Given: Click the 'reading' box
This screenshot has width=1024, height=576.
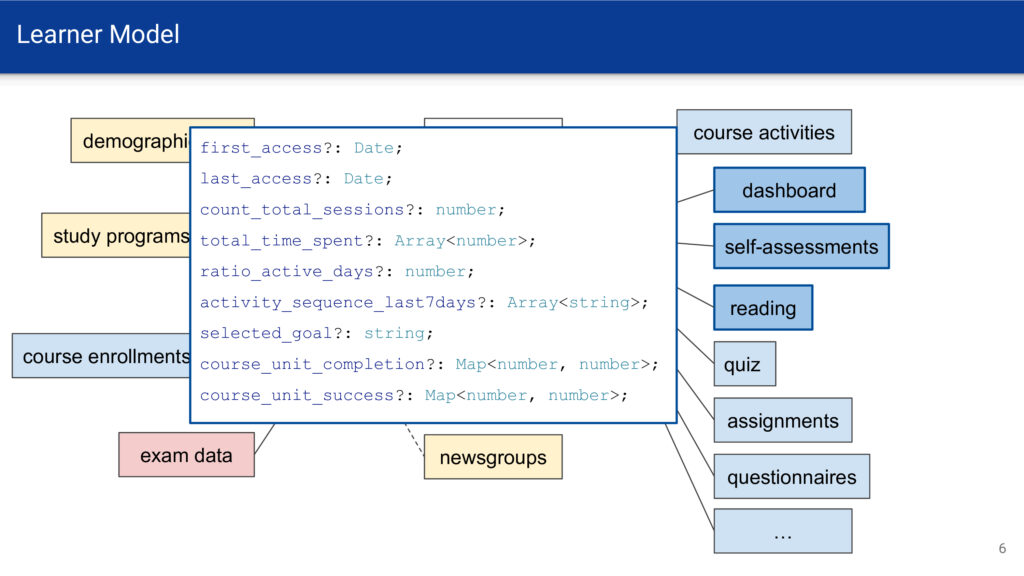Looking at the screenshot, I should pyautogui.click(x=763, y=308).
